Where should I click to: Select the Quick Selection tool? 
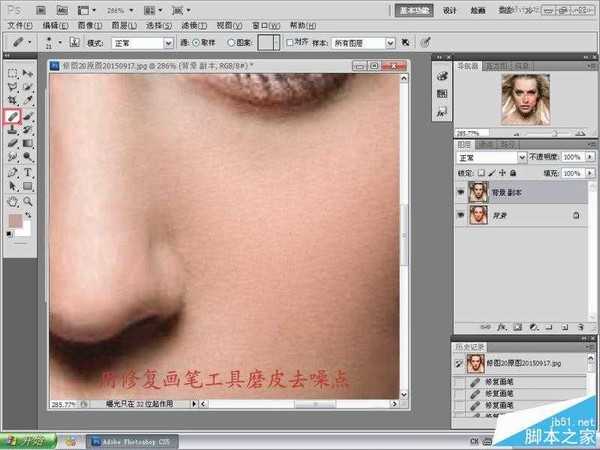pyautogui.click(x=28, y=87)
